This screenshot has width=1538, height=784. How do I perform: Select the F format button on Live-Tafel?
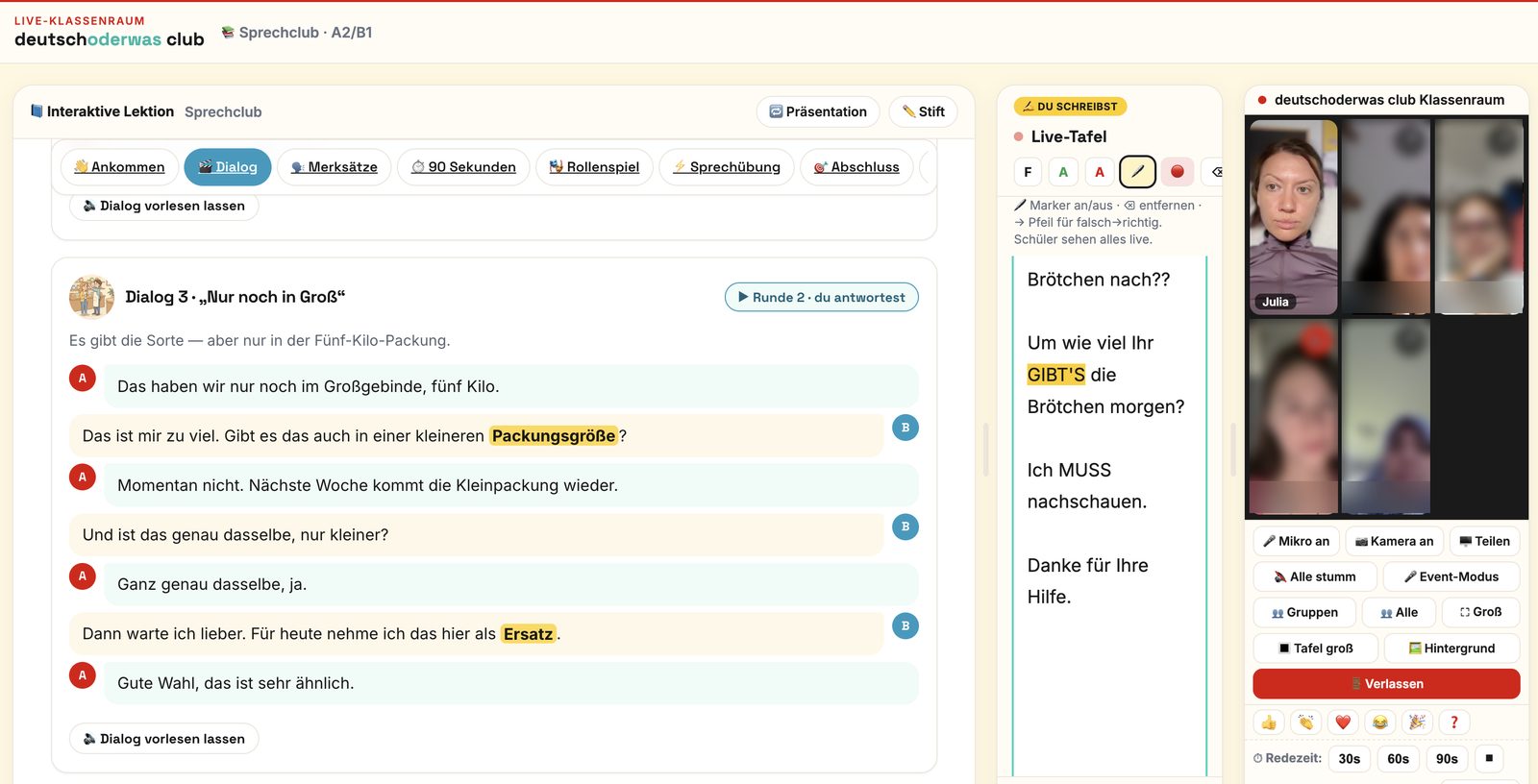tap(1028, 172)
